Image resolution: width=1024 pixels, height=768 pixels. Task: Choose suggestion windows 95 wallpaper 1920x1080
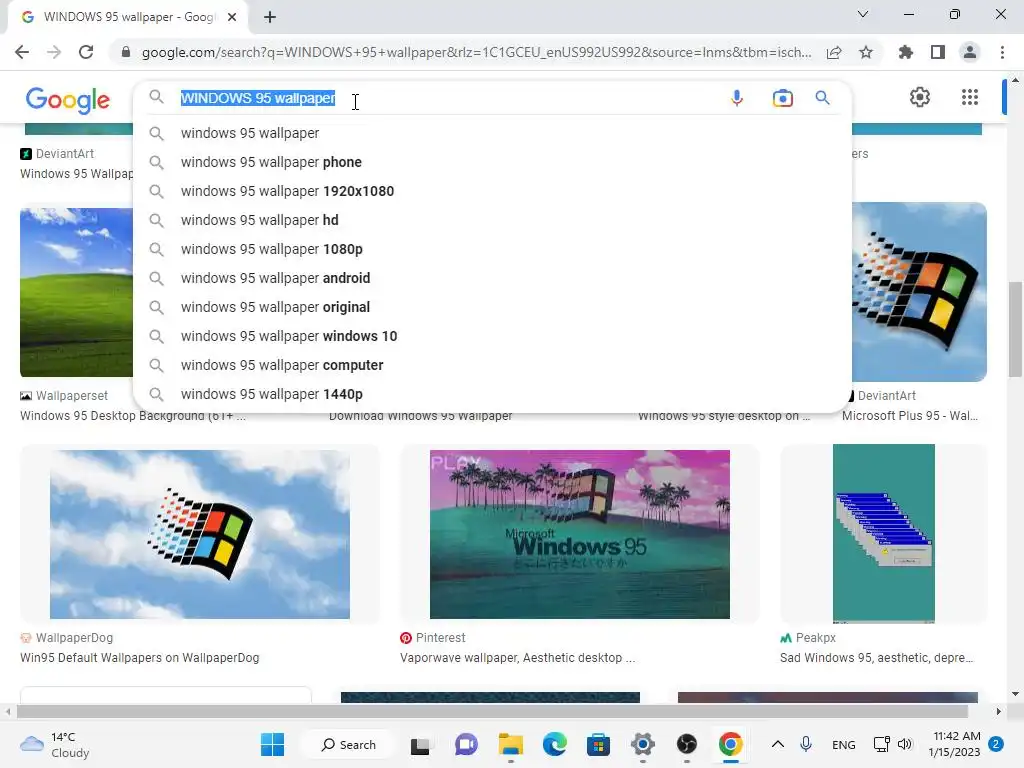pyautogui.click(x=492, y=191)
